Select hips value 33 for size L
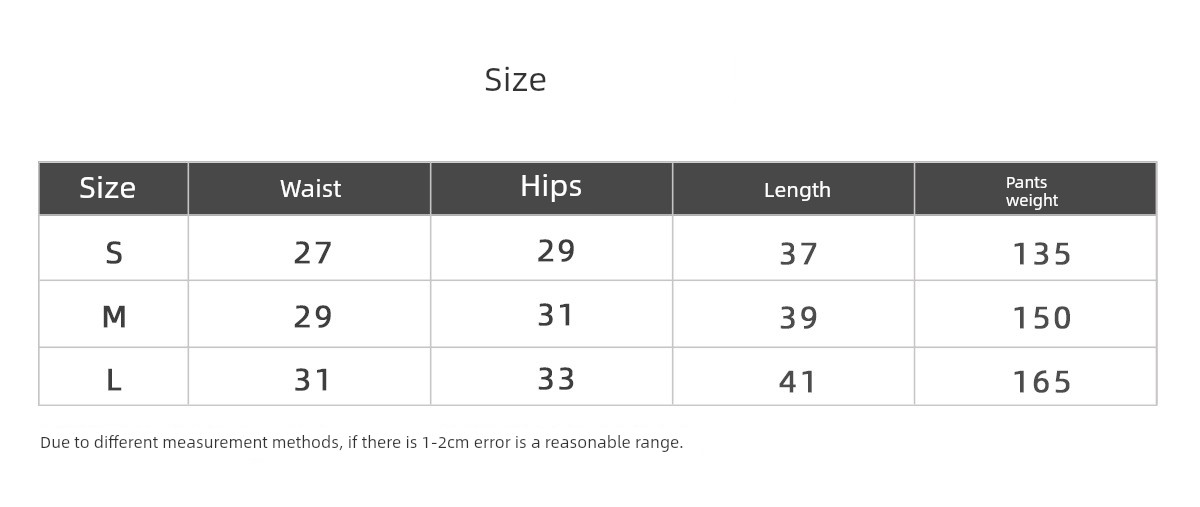This screenshot has width=1200, height=507. point(556,379)
